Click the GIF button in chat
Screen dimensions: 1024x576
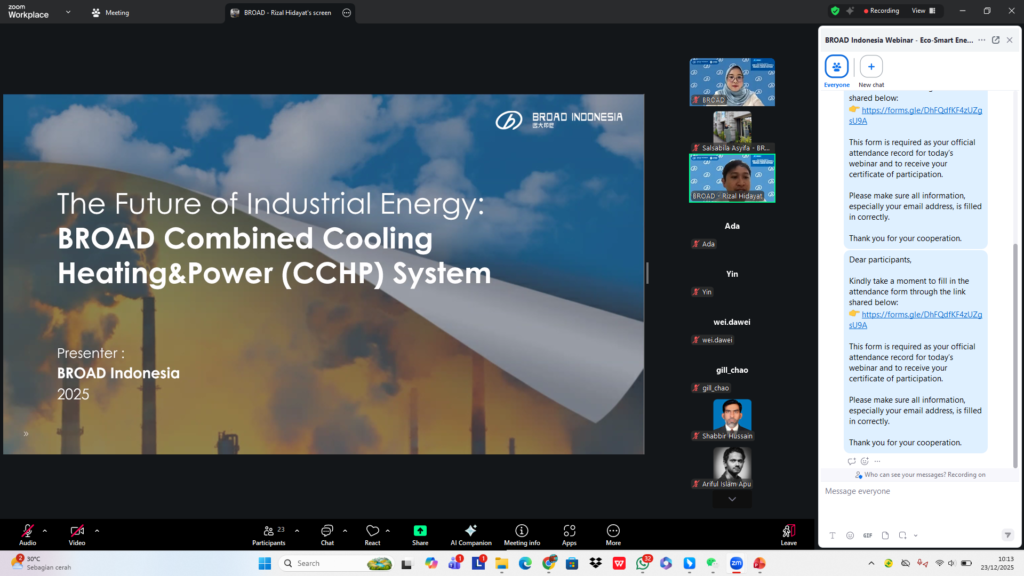(x=867, y=535)
